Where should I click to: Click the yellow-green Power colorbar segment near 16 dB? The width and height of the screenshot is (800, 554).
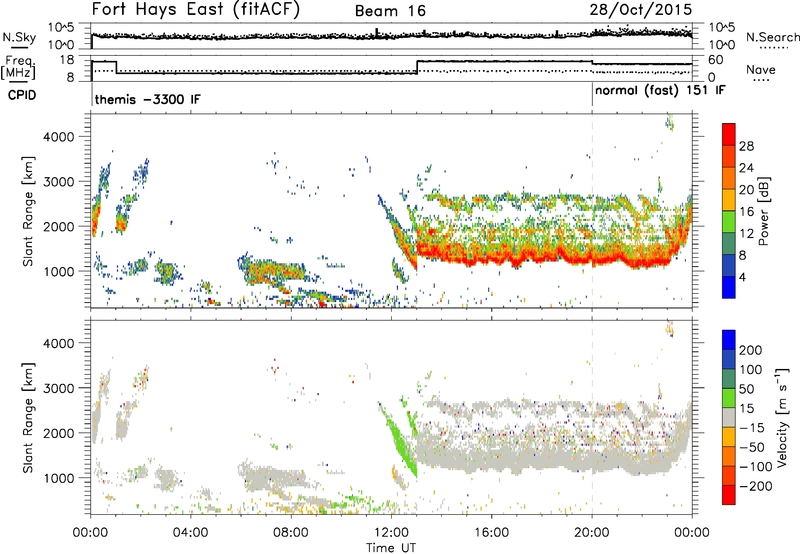point(729,221)
